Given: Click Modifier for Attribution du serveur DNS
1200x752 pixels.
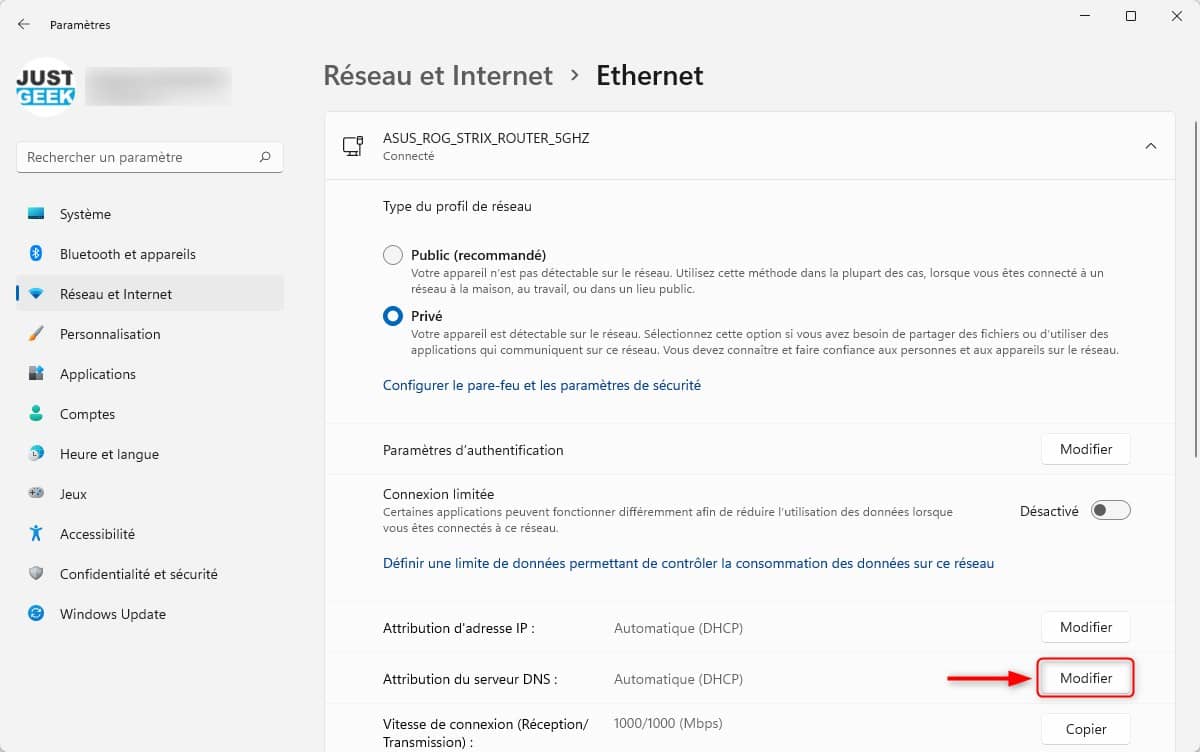Looking at the screenshot, I should (1086, 678).
